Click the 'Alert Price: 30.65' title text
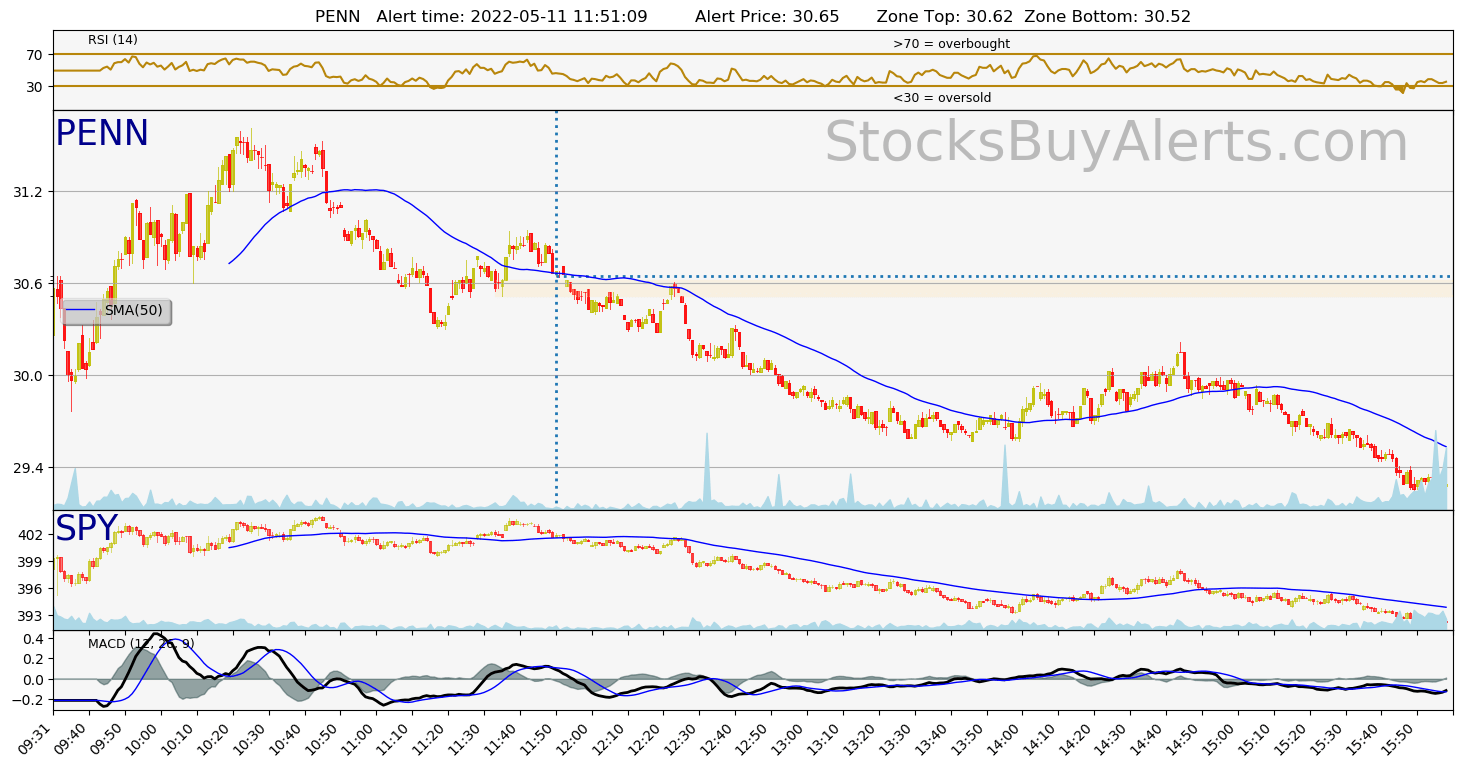Image resolution: width=1468 pixels, height=768 pixels. click(x=767, y=16)
